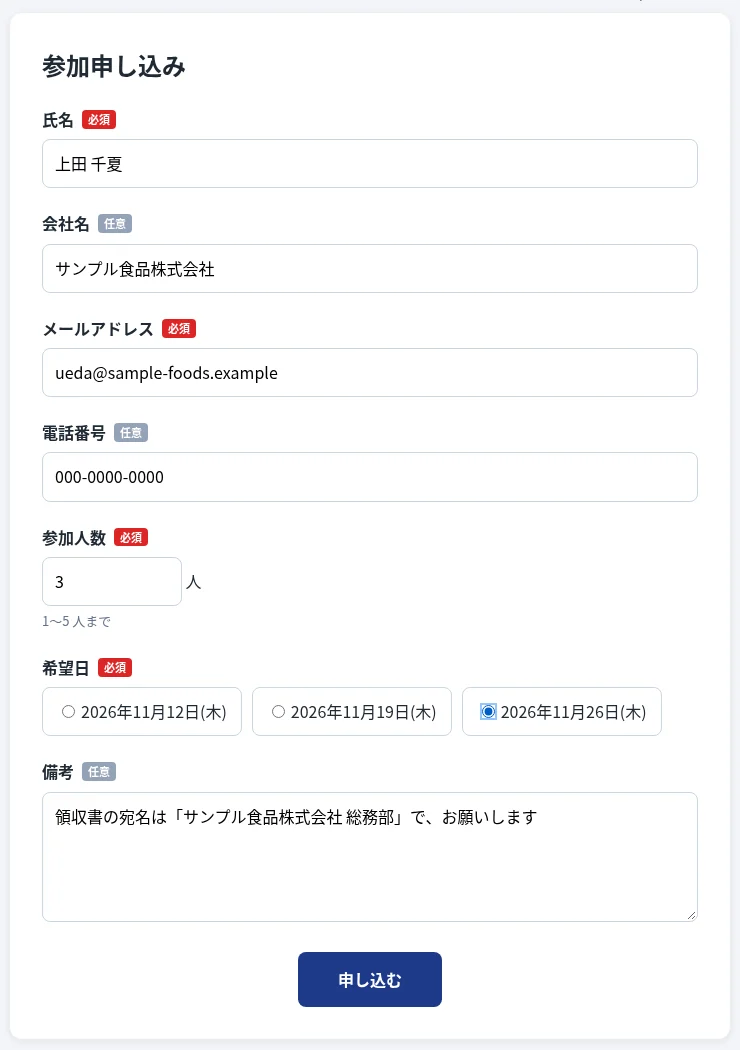The height and width of the screenshot is (1050, 740).
Task: Click the メールアドレス input field
Action: coord(370,372)
